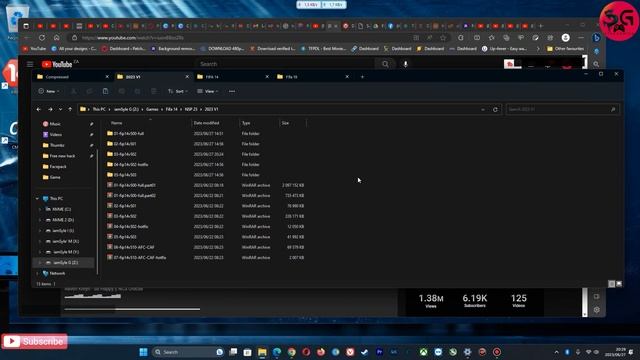The image size is (640, 360).
Task: Click the Cut icon in Explorer toolbar
Action: [x=73, y=91]
